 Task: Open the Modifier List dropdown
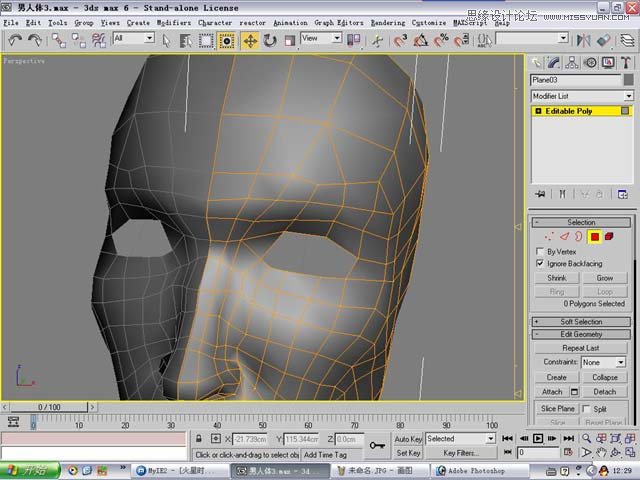click(x=628, y=96)
